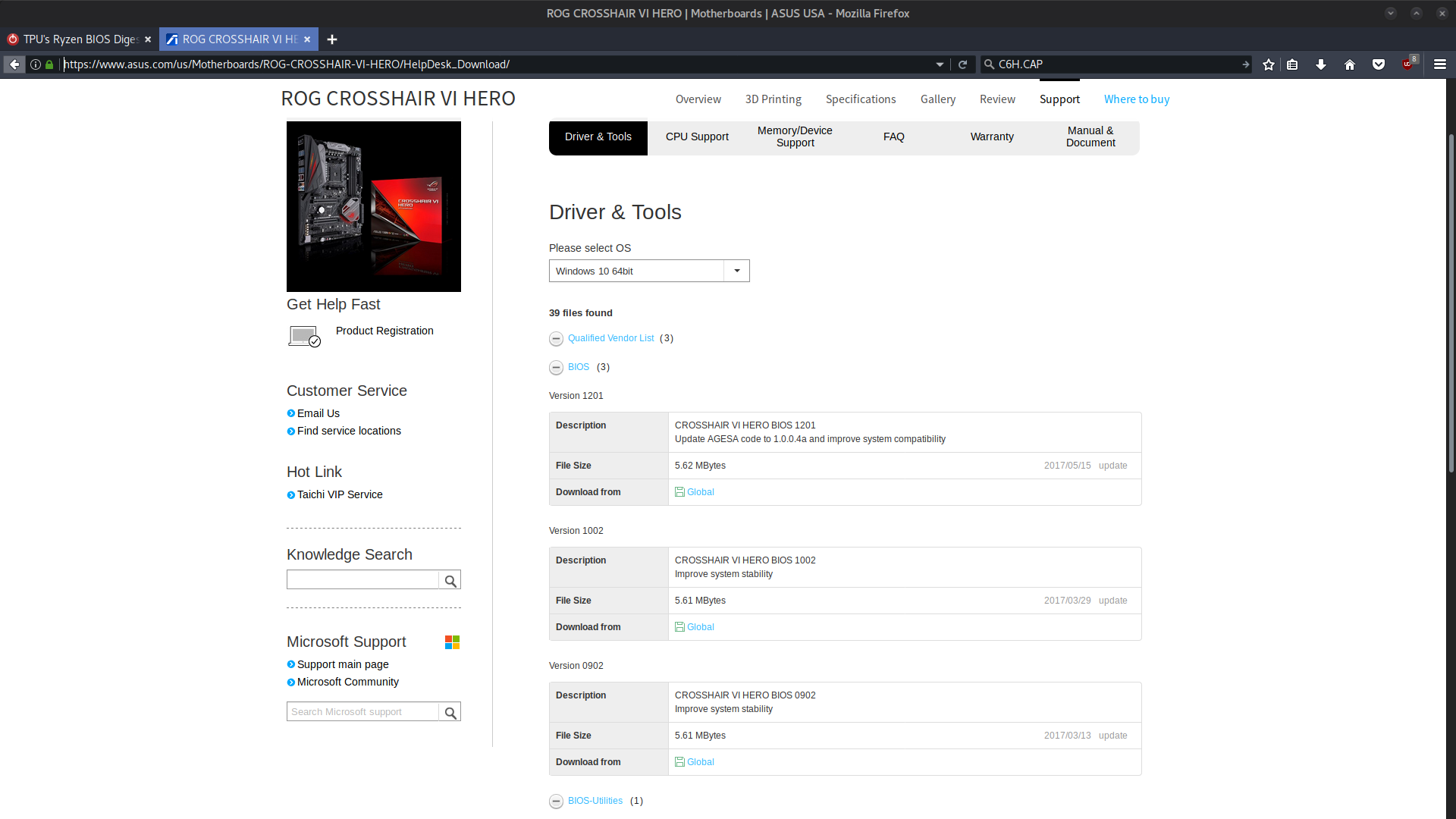Viewport: 1456px width, 819px height.
Task: Click the Email Us support link
Action: (318, 412)
